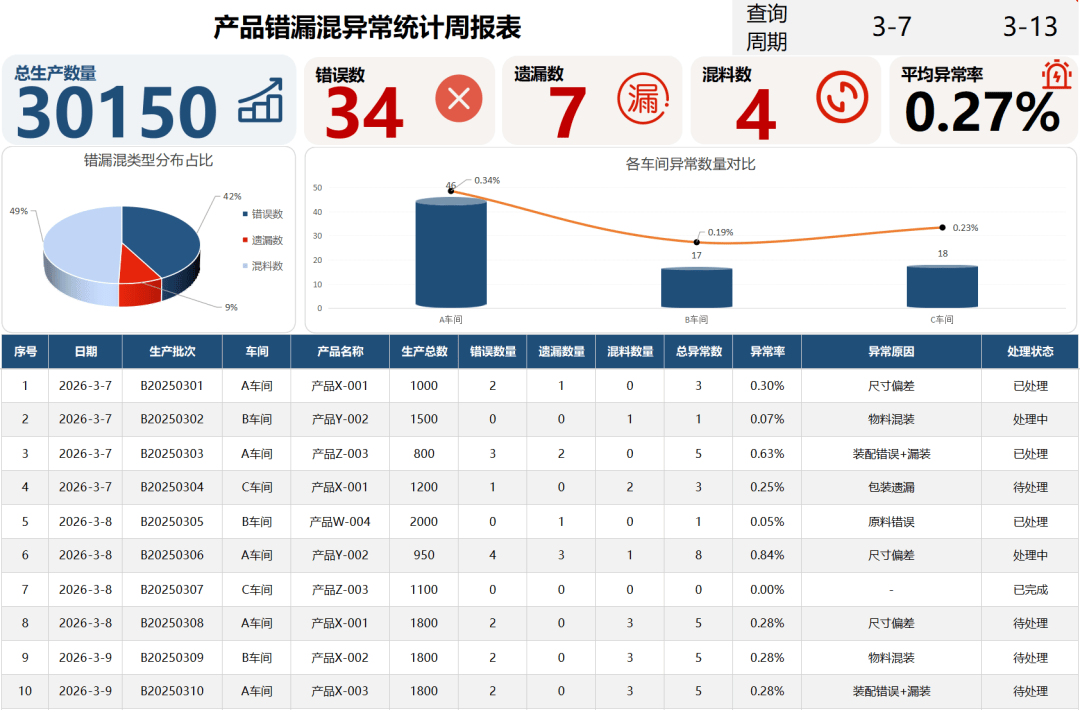This screenshot has height=710, width=1080.
Task: Click the C车间 0.23% line data point
Action: [x=942, y=228]
